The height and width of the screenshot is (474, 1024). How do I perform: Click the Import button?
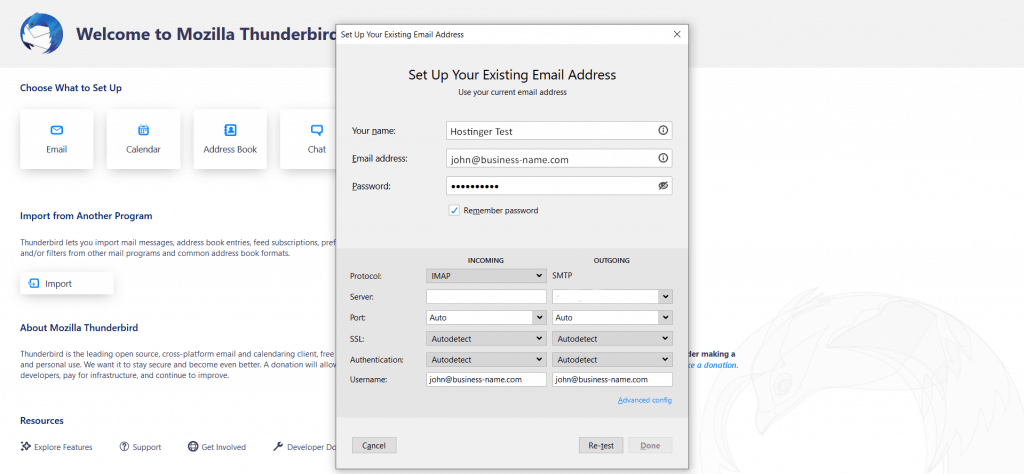(x=67, y=284)
